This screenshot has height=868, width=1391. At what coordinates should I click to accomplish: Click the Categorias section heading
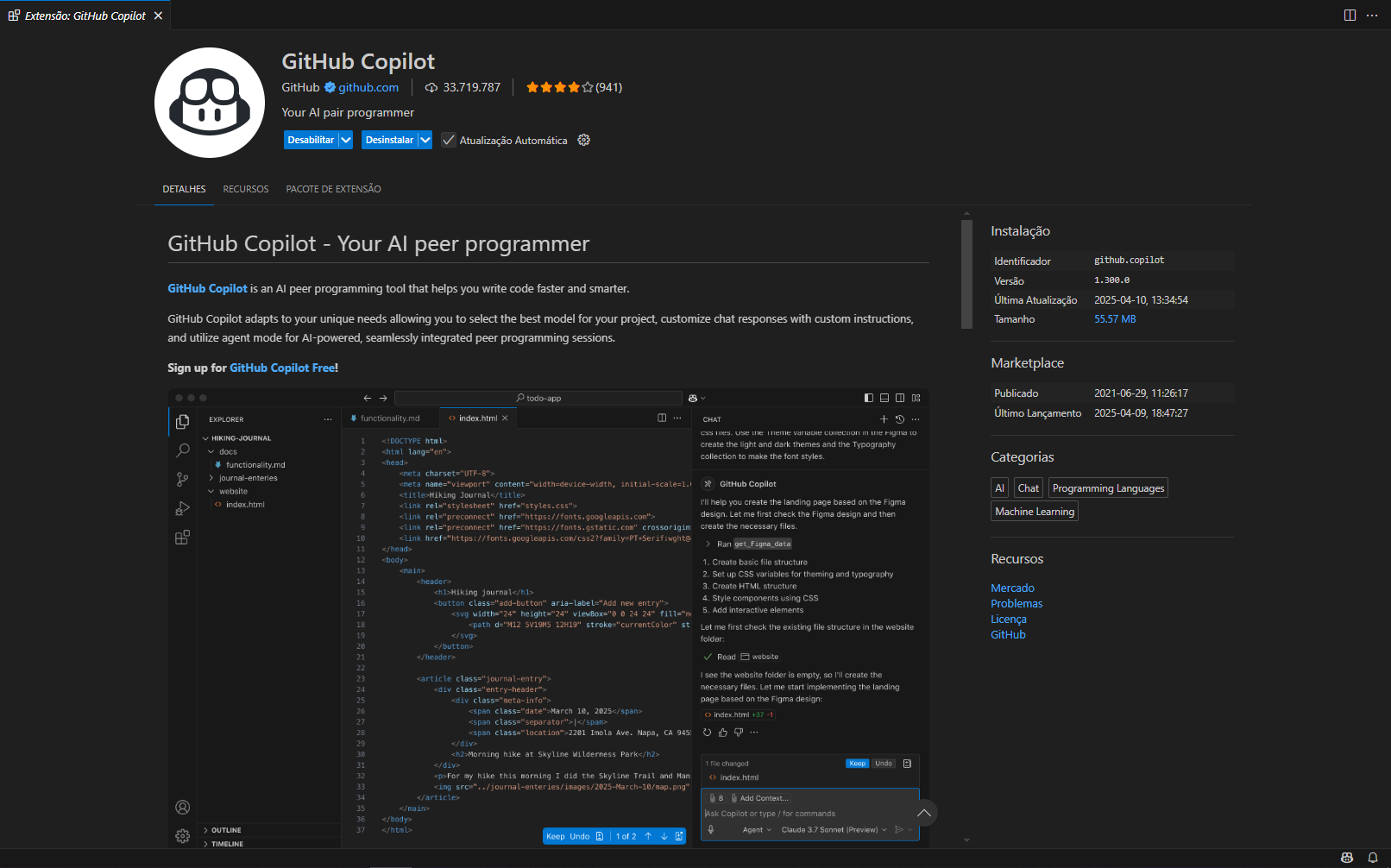coord(1022,457)
